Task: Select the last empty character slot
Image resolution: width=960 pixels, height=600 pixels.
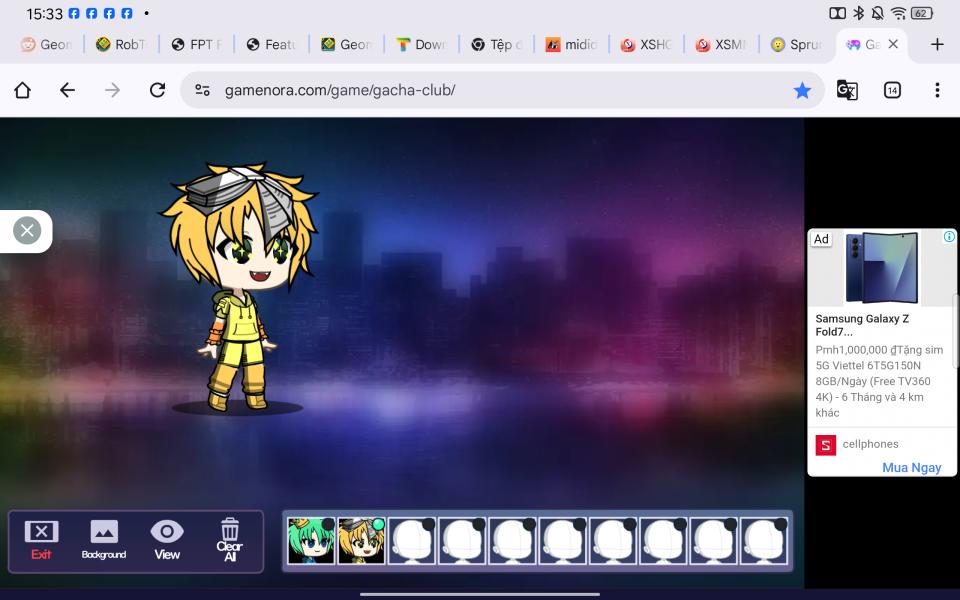Action: (763, 541)
